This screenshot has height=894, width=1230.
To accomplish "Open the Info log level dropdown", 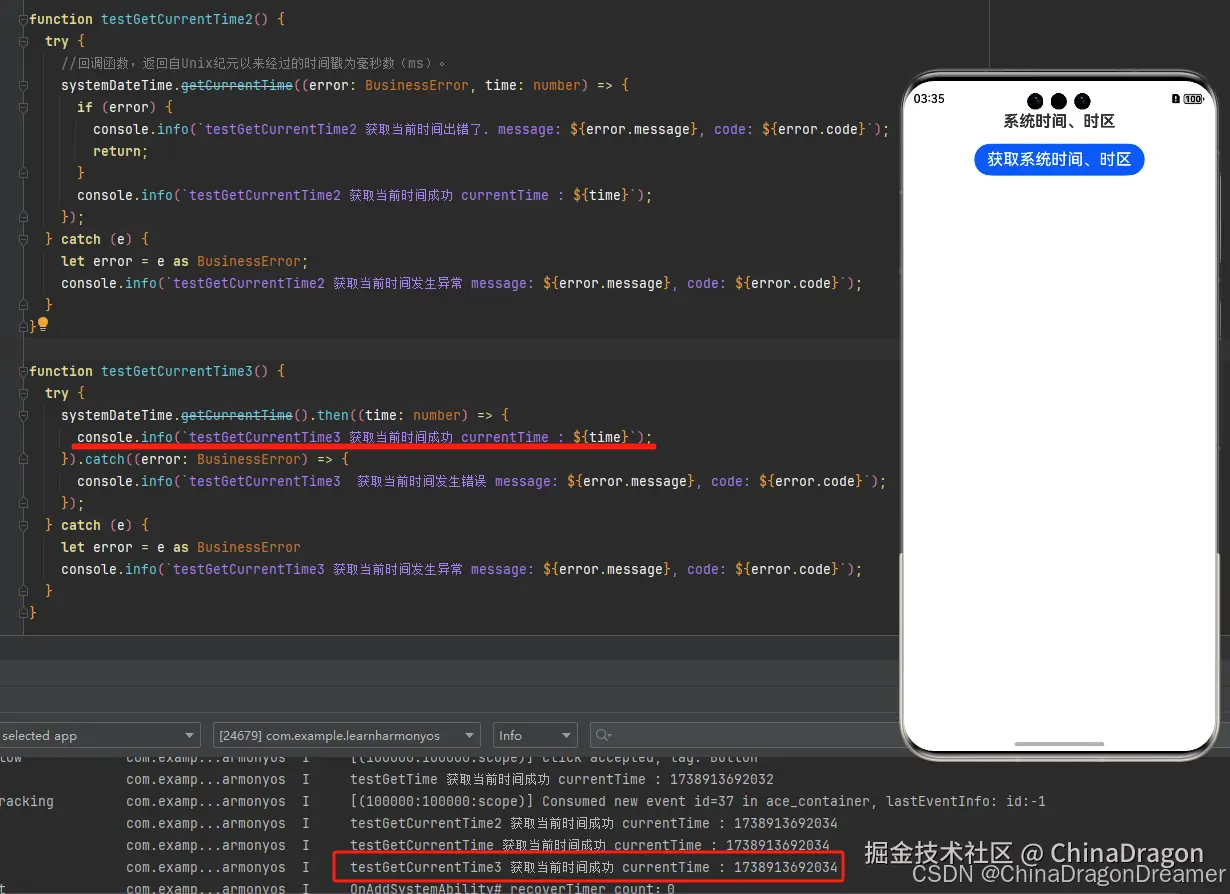I will (536, 735).
